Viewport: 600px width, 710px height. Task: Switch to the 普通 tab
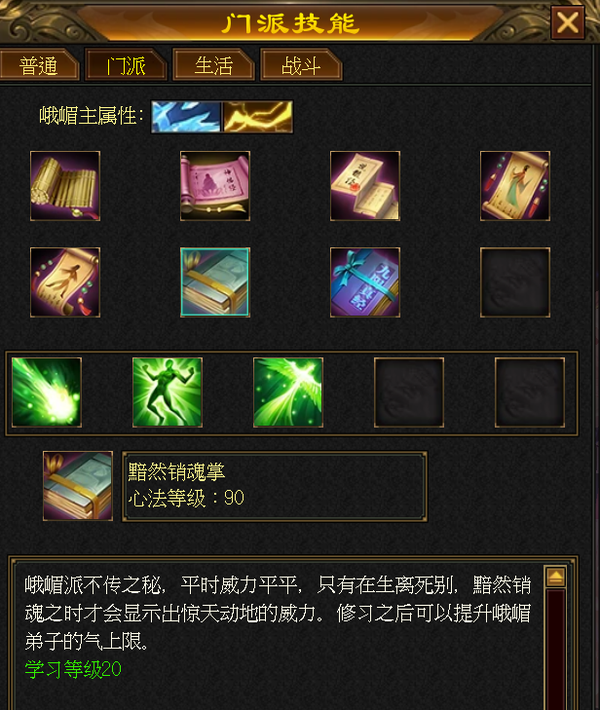click(x=39, y=65)
